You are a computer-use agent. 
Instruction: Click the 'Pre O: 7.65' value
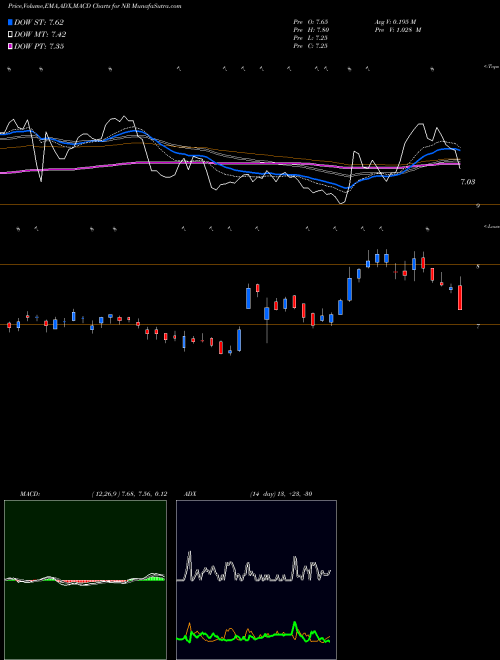[311, 21]
